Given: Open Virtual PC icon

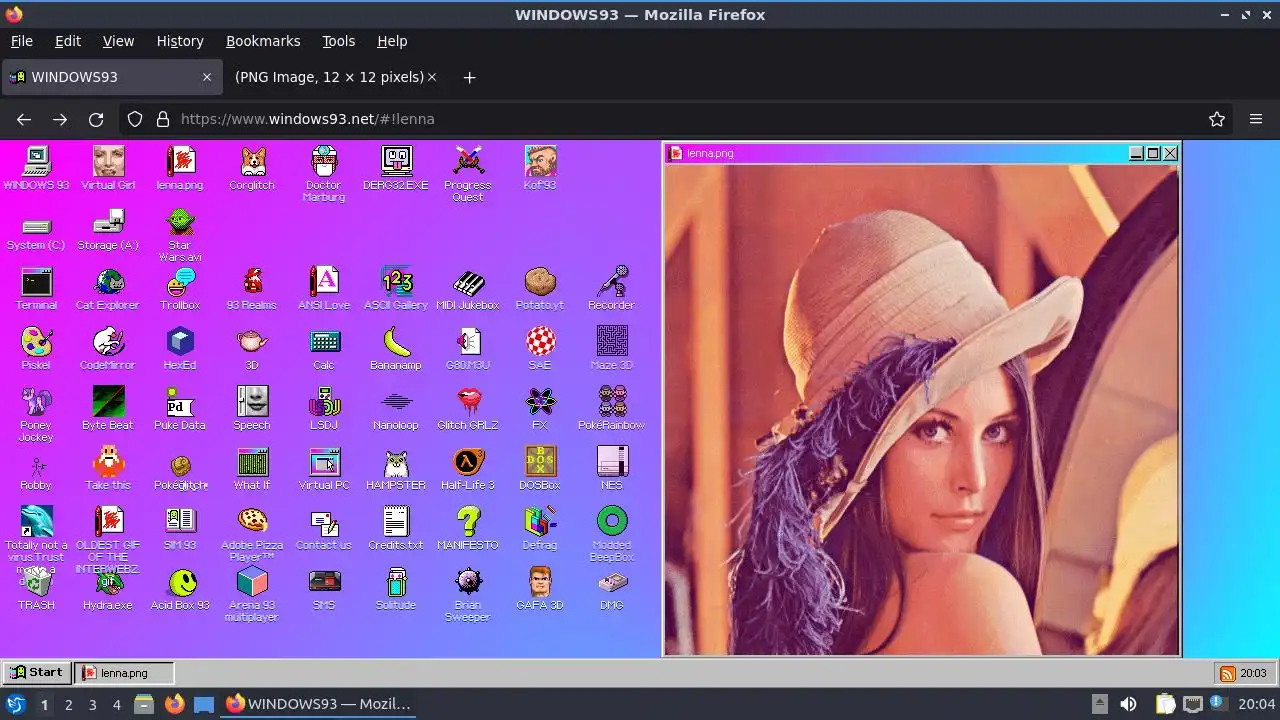Looking at the screenshot, I should [x=324, y=462].
